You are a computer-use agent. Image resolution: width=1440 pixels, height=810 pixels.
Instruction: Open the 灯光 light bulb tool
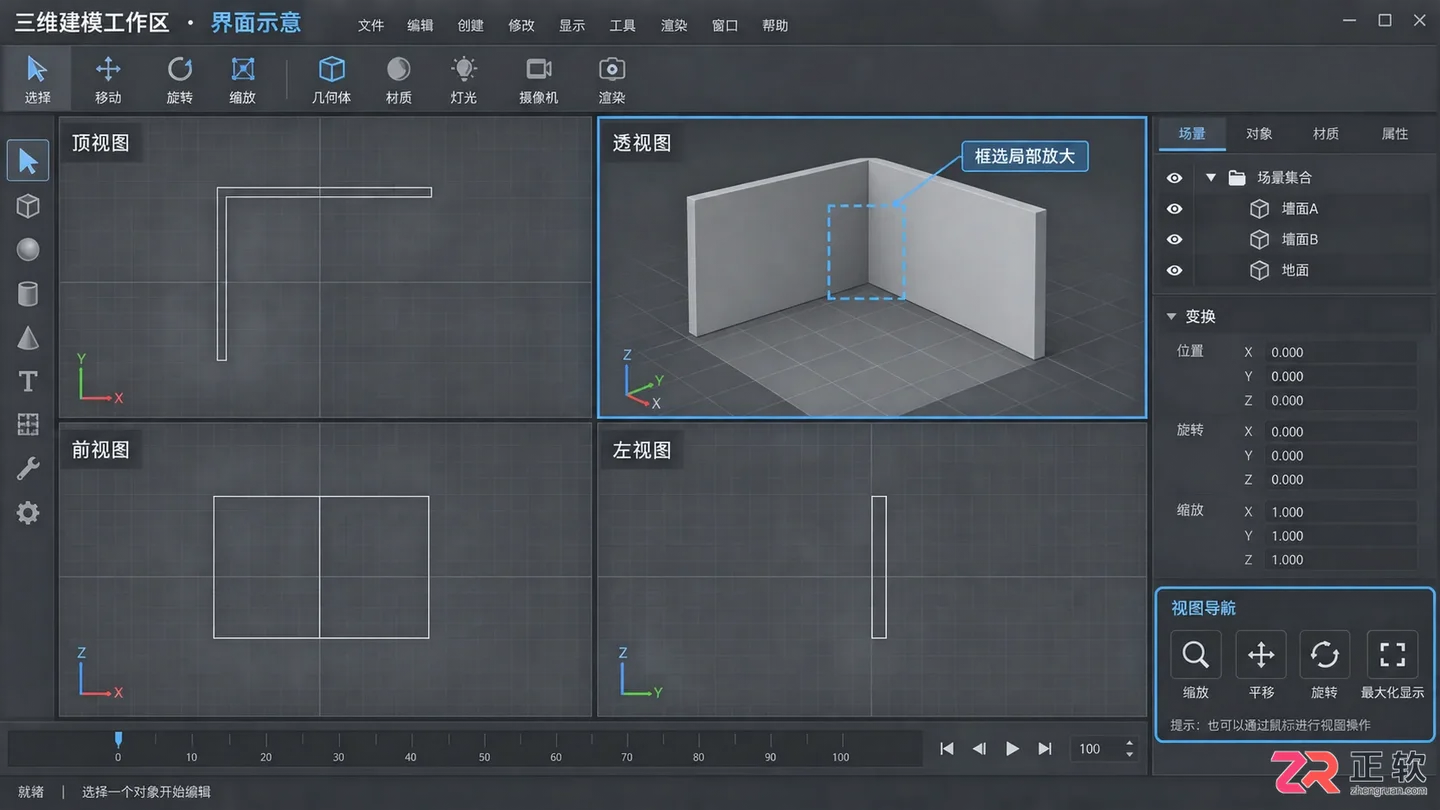[x=463, y=78]
